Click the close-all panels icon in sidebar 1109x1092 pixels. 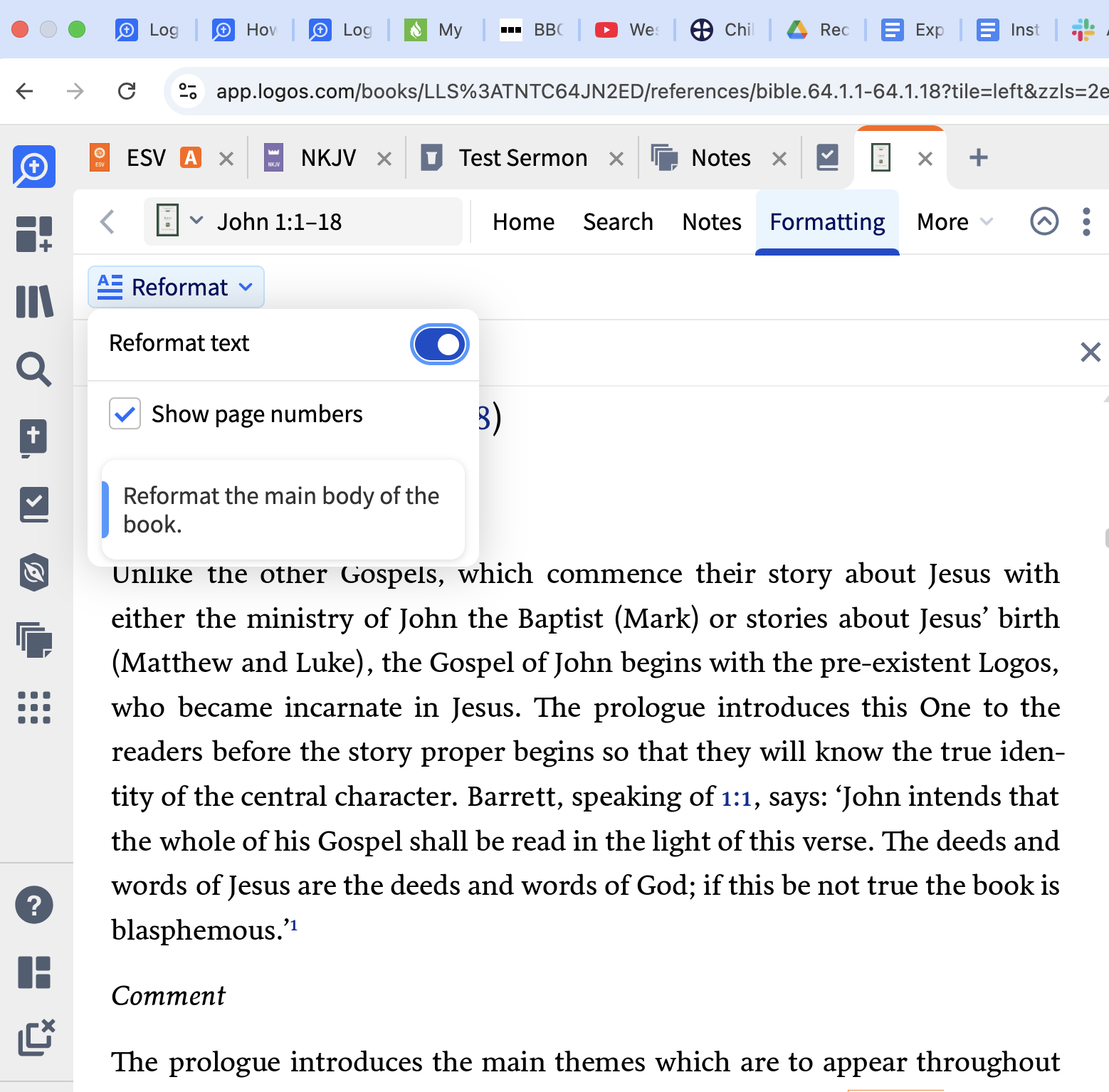[x=36, y=1037]
